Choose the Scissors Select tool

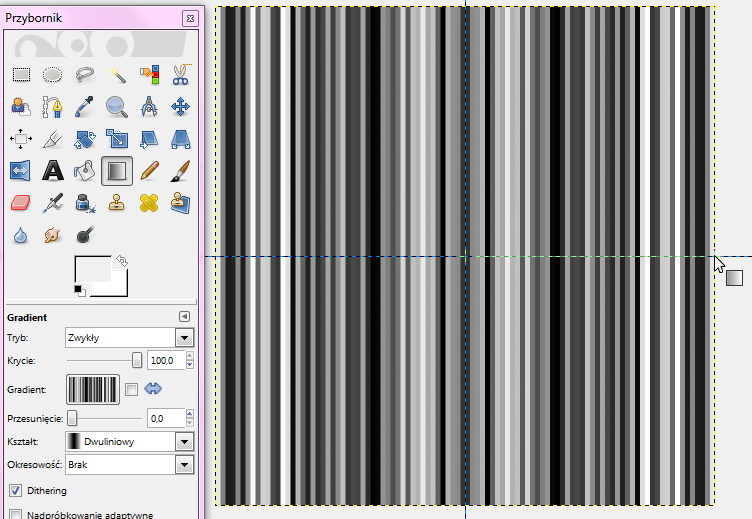[x=181, y=74]
